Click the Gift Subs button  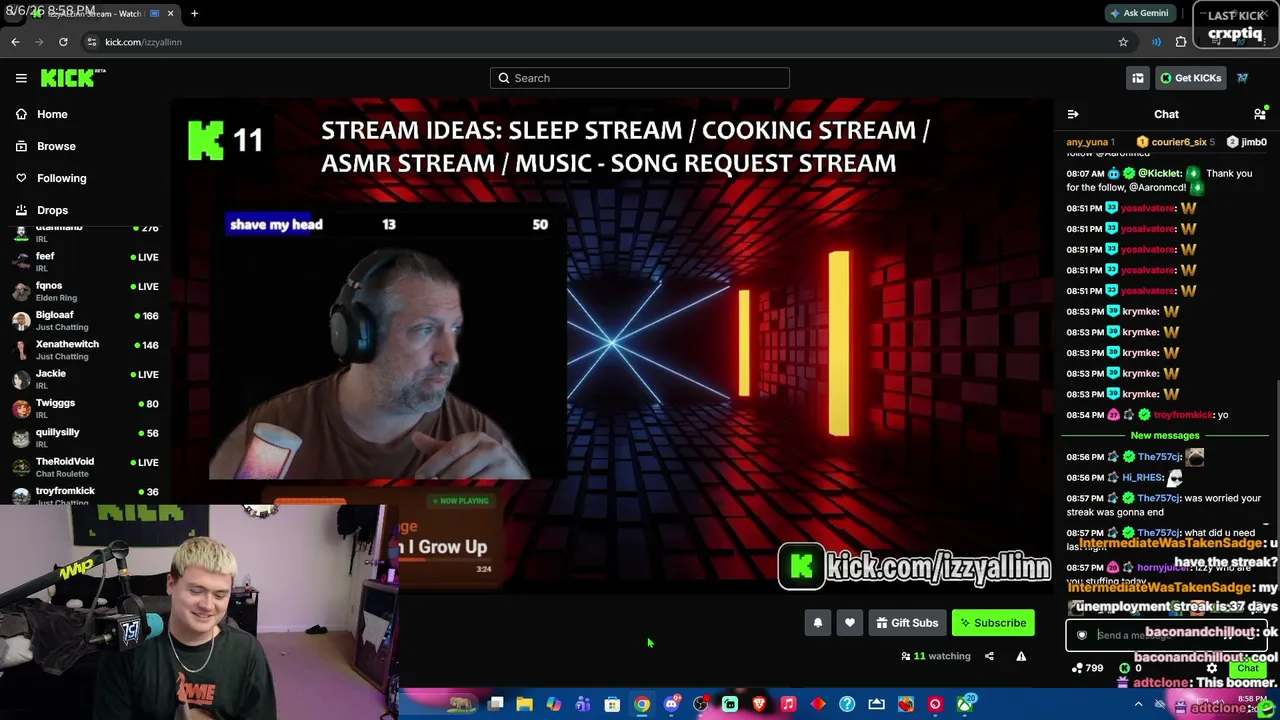907,623
